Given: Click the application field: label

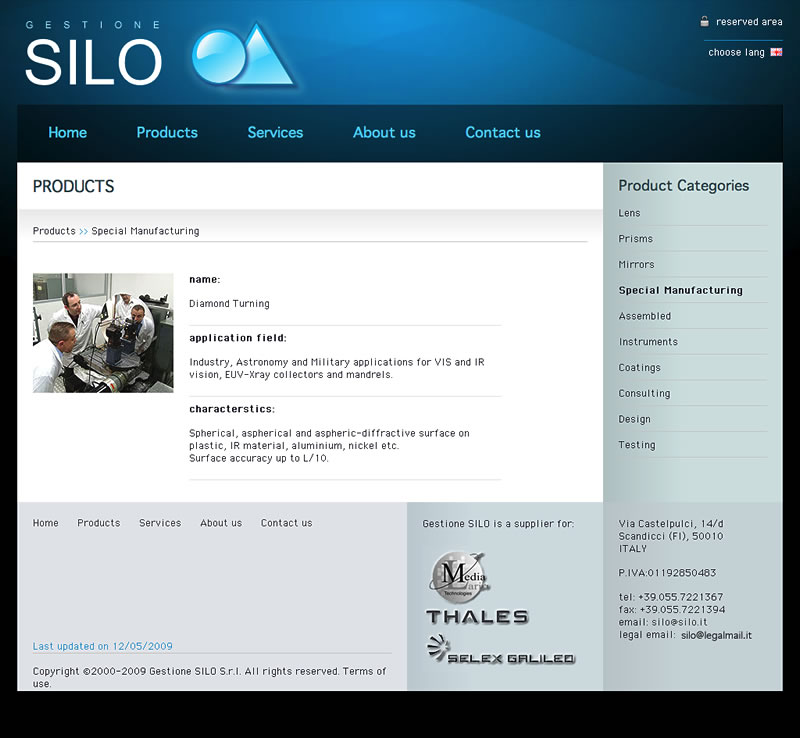Looking at the screenshot, I should (238, 338).
